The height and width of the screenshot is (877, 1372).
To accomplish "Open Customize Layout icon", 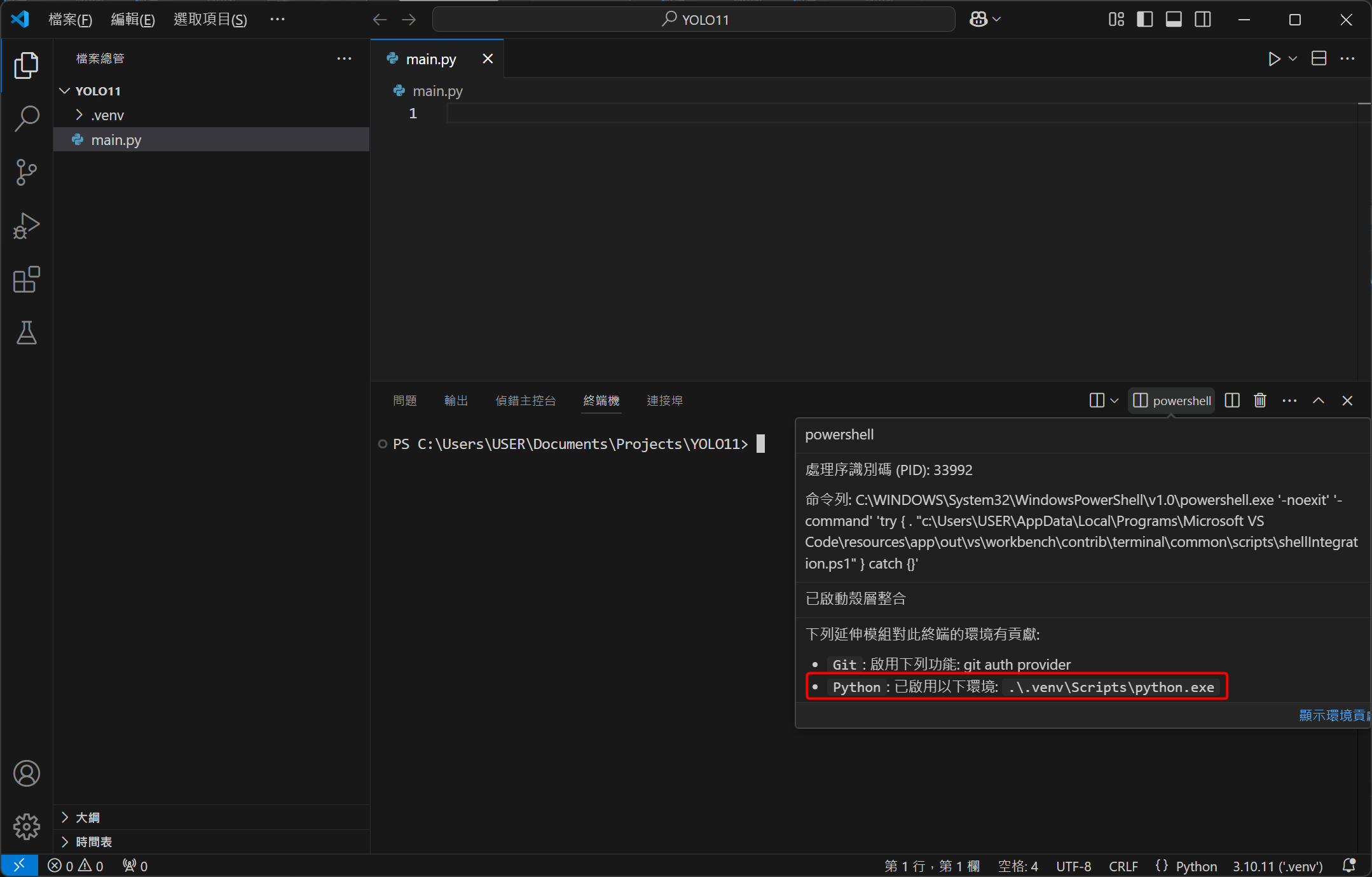I will pos(1116,20).
